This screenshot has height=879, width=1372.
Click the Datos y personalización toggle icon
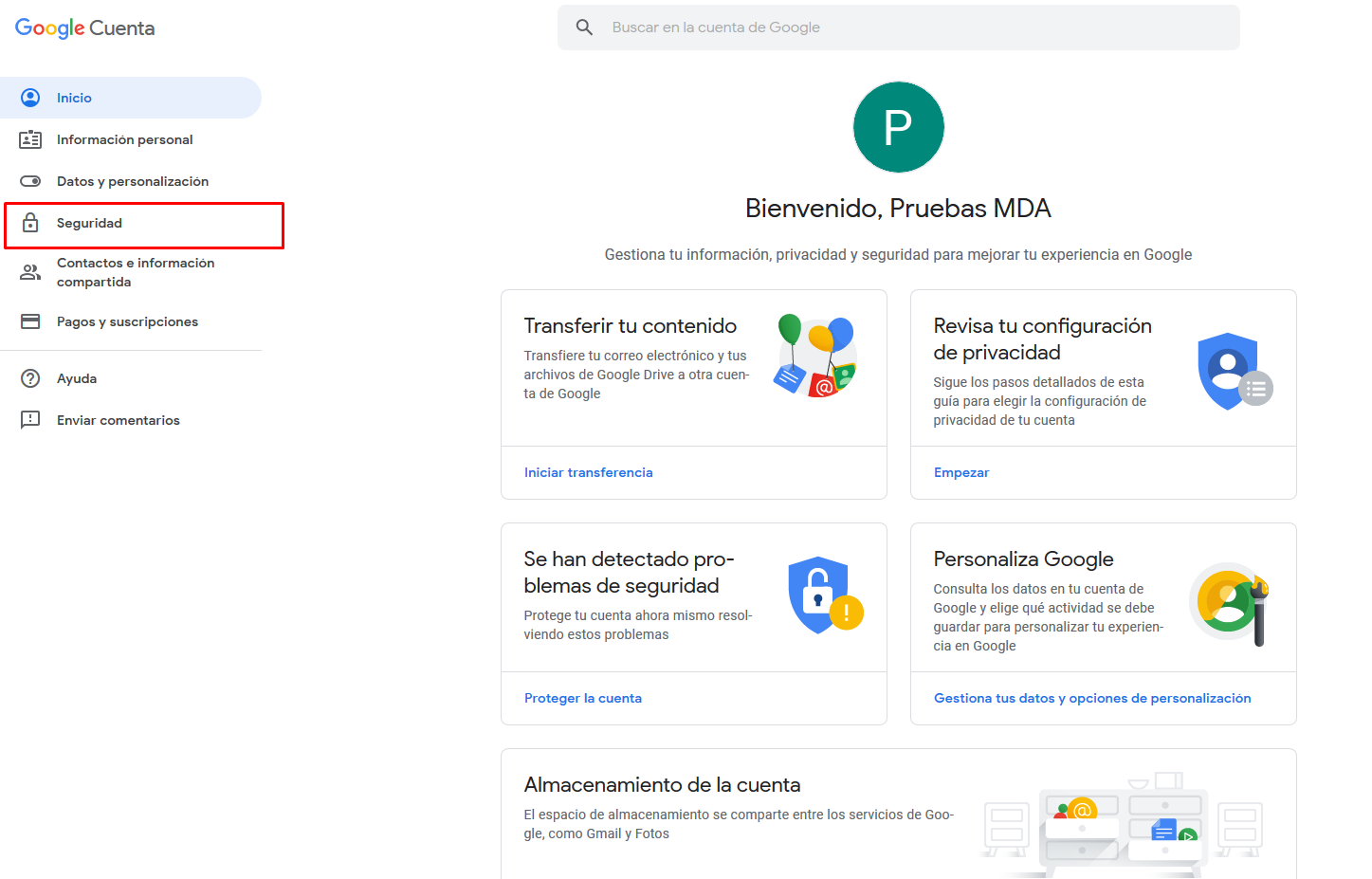[30, 181]
